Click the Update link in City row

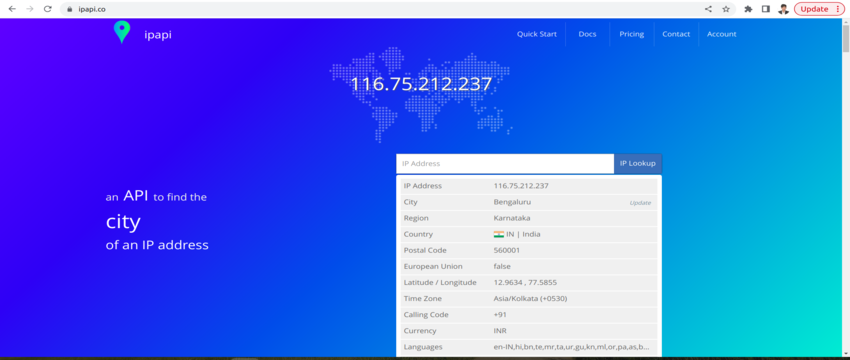point(640,203)
